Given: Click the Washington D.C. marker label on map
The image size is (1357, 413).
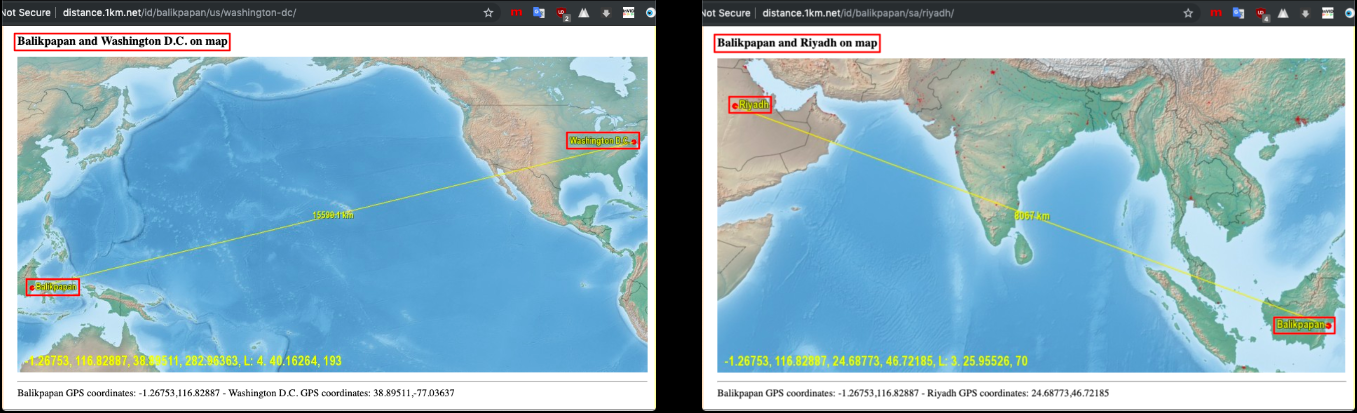Looking at the screenshot, I should pos(601,141).
